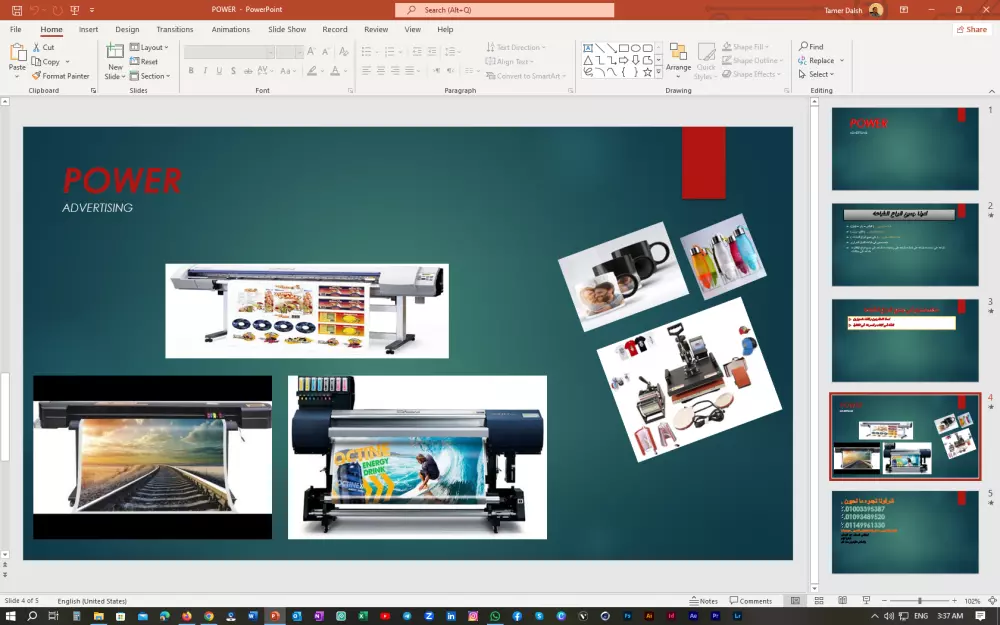This screenshot has height=625, width=1000.
Task: Click the Find icon in Editing group
Action: 806,47
